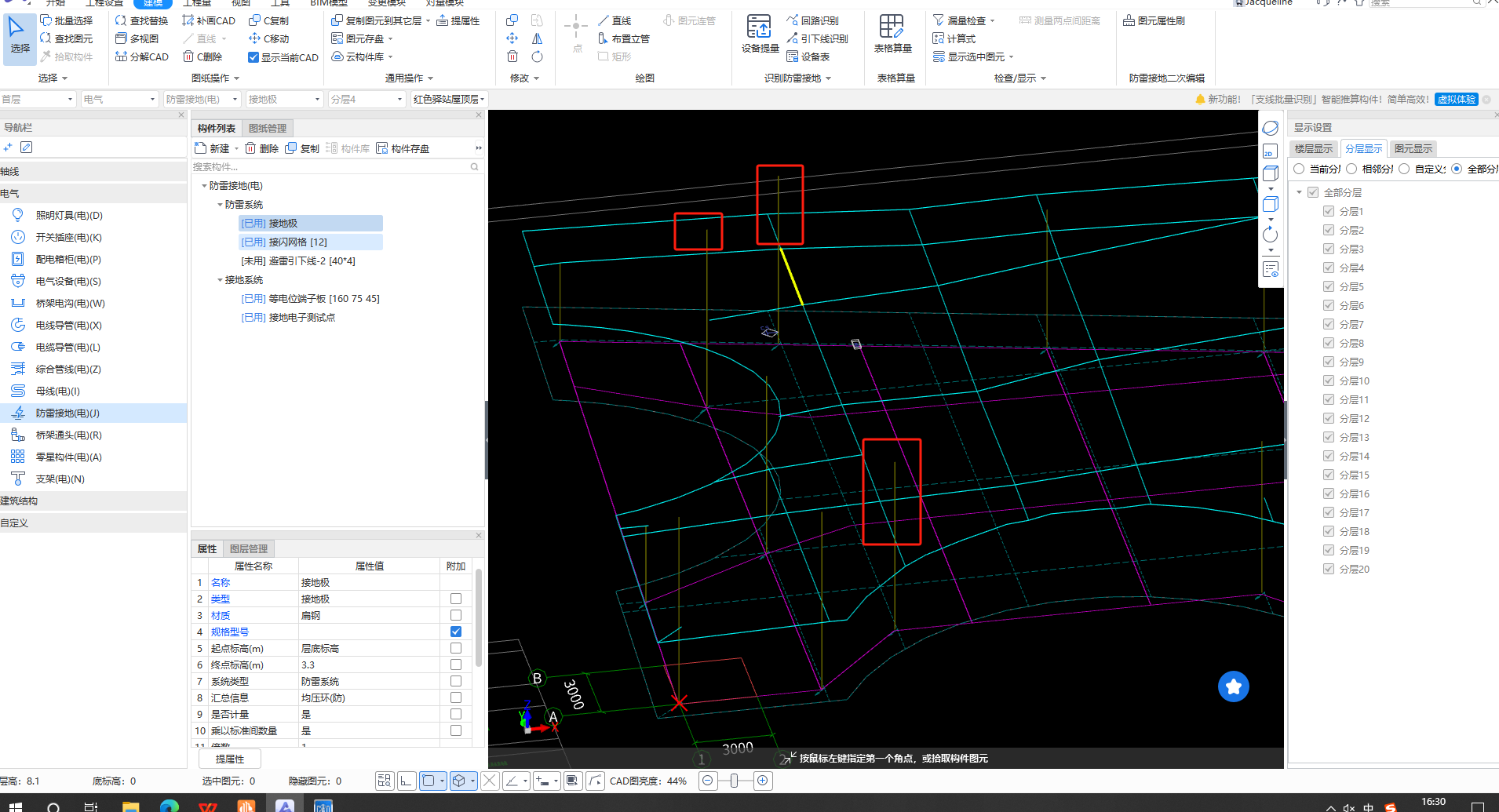
Task: Switch to the 图纸管理 tab
Action: (x=268, y=128)
